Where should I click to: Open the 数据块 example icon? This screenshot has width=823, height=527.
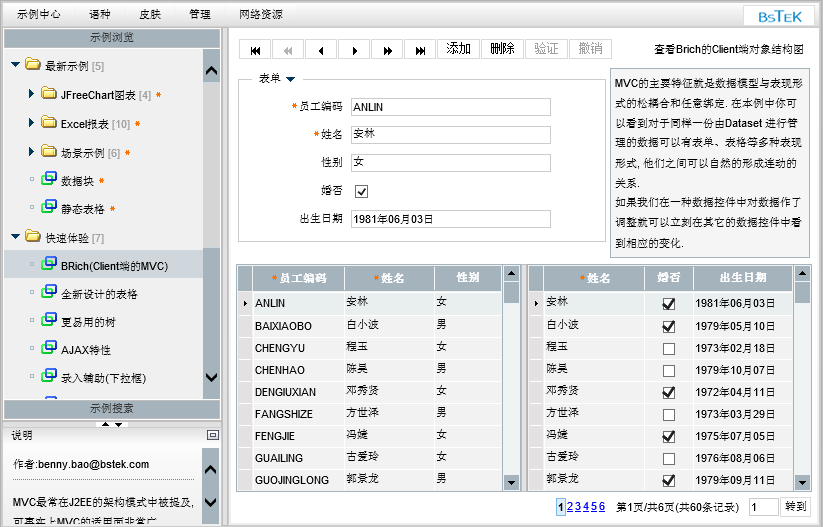[48, 181]
